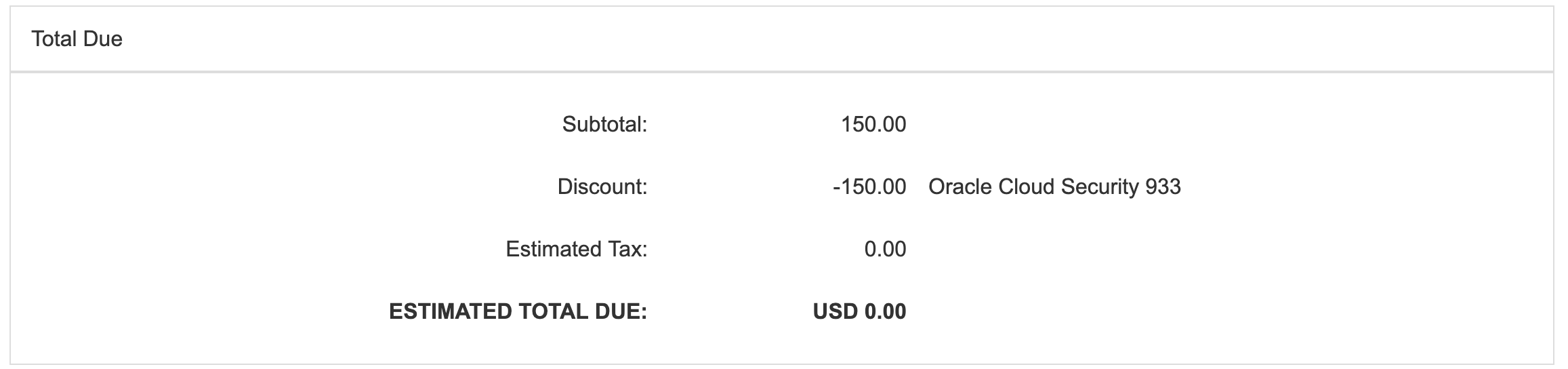Click the 0.00 estimated tax amount
This screenshot has width=1568, height=369.
tap(885, 249)
